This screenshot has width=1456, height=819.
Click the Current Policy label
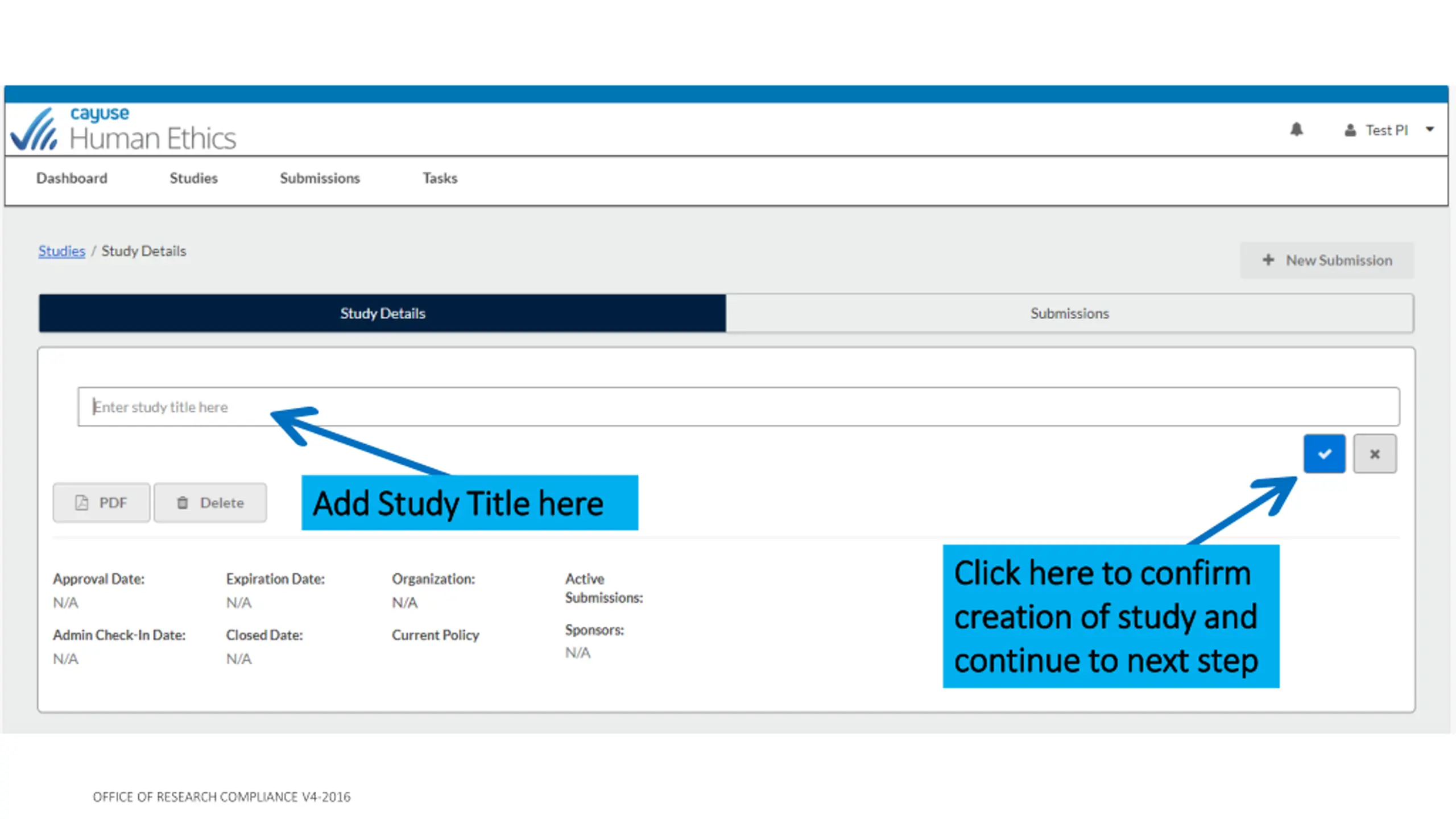tap(435, 635)
